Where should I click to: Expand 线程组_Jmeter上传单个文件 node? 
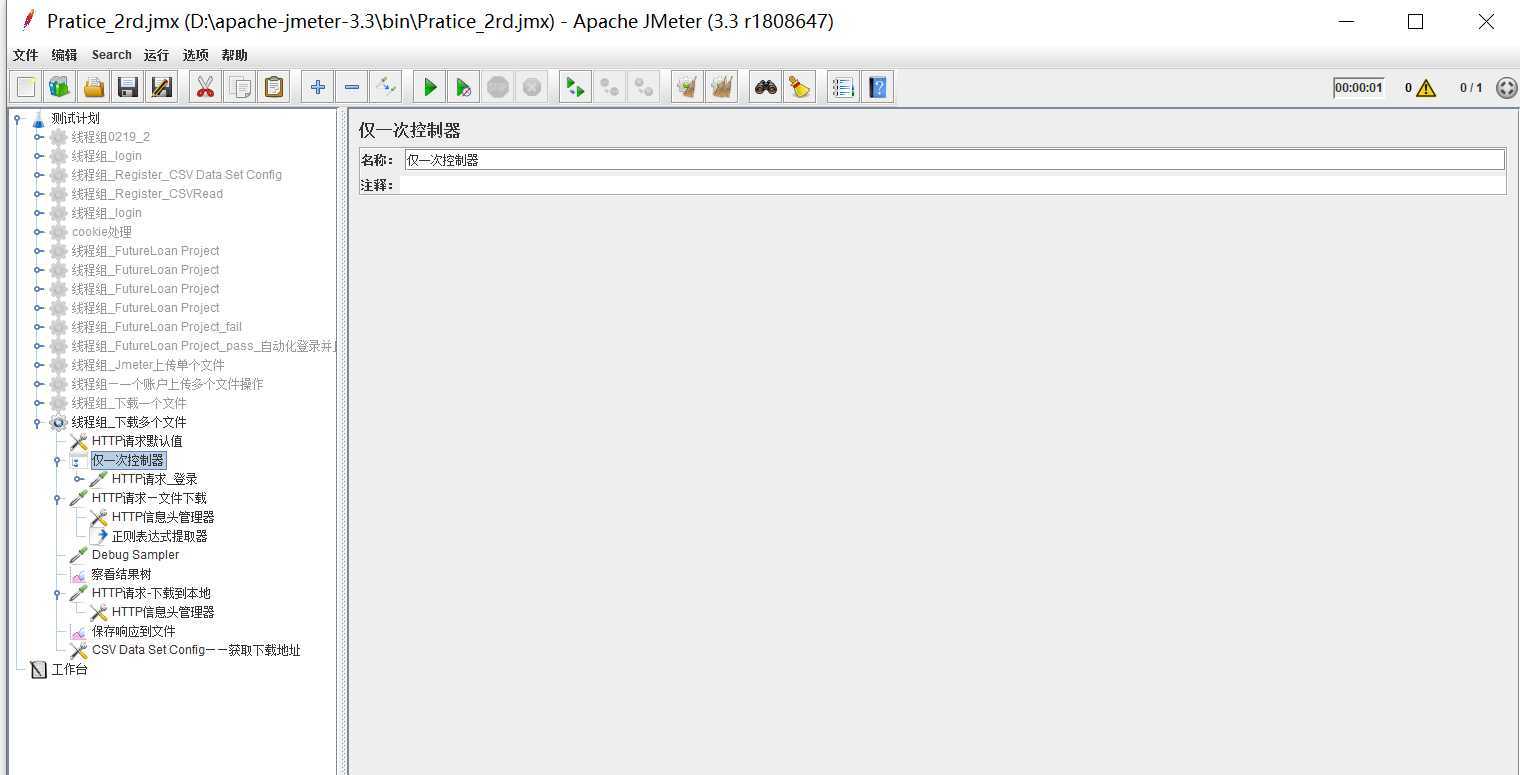38,365
